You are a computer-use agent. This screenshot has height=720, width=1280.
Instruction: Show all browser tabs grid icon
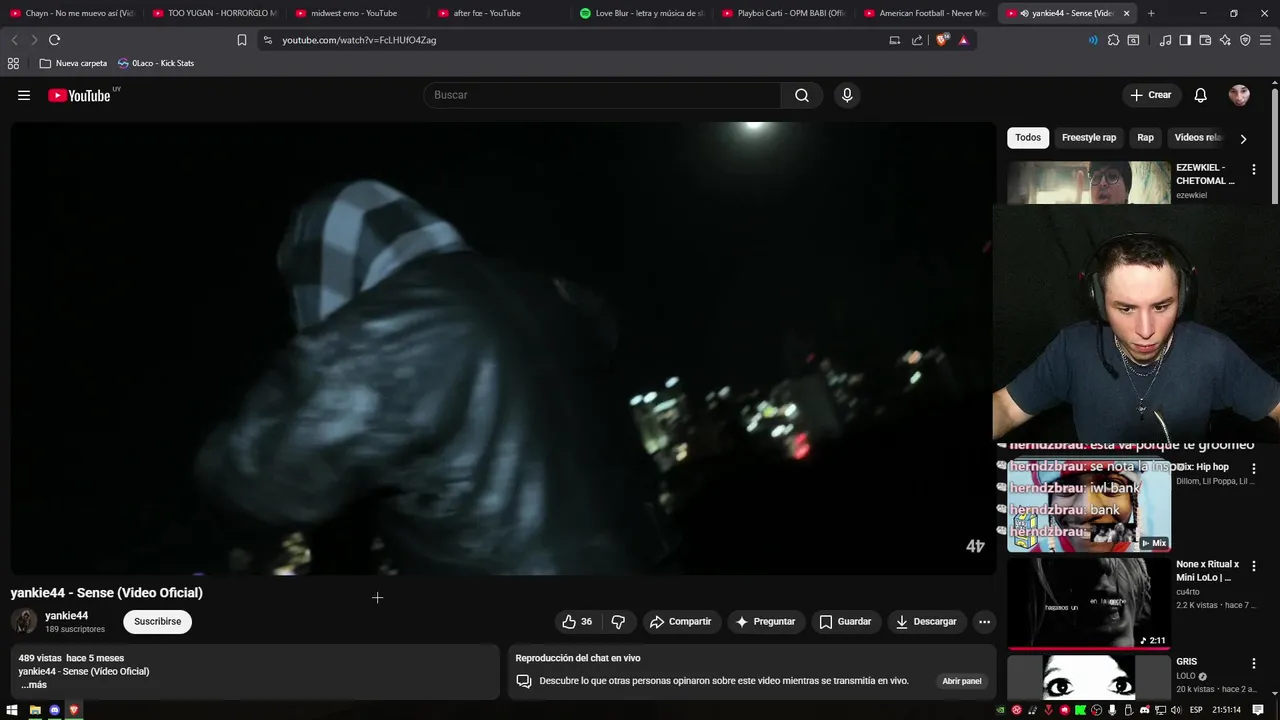coord(13,63)
